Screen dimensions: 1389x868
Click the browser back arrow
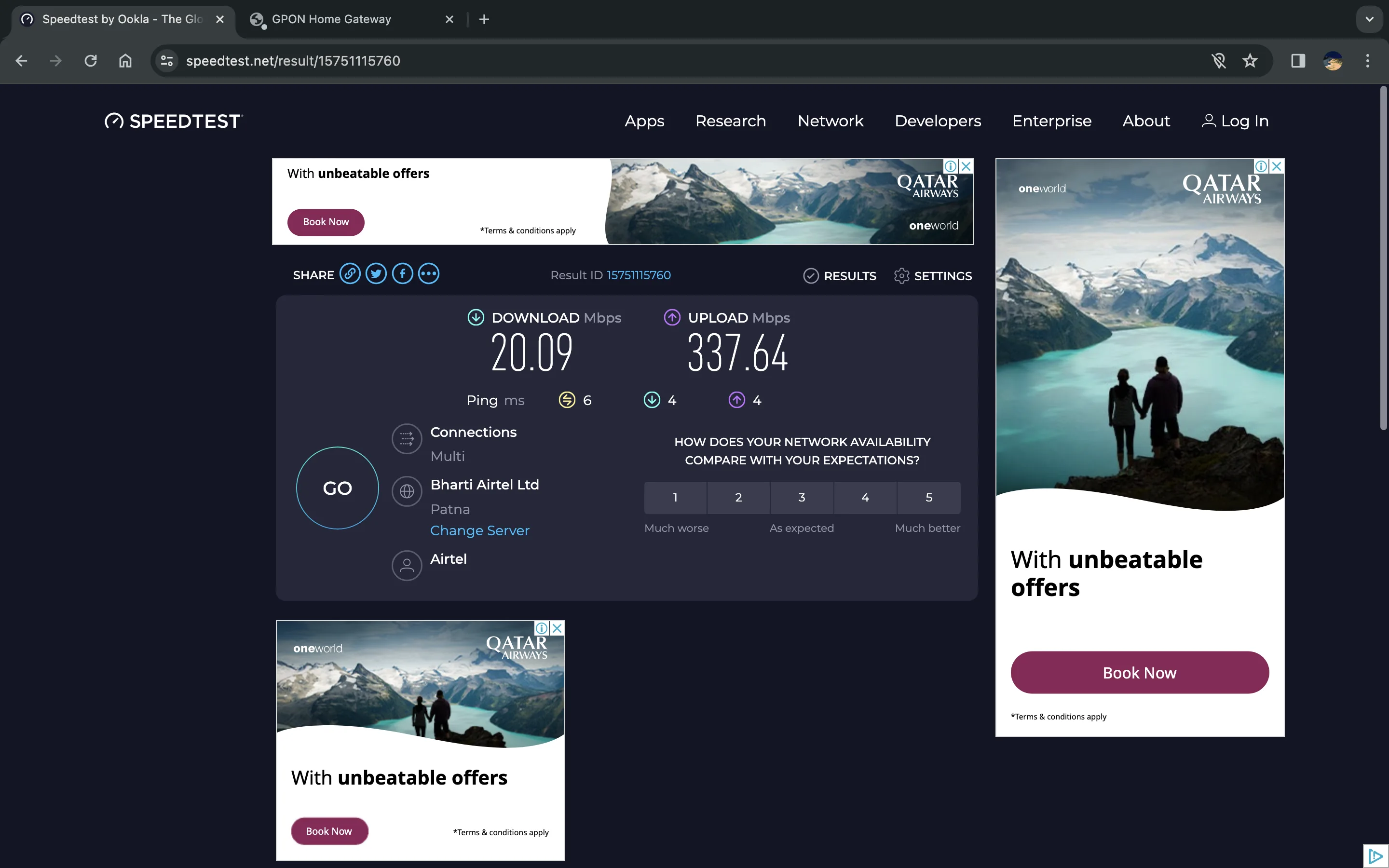pos(21,61)
